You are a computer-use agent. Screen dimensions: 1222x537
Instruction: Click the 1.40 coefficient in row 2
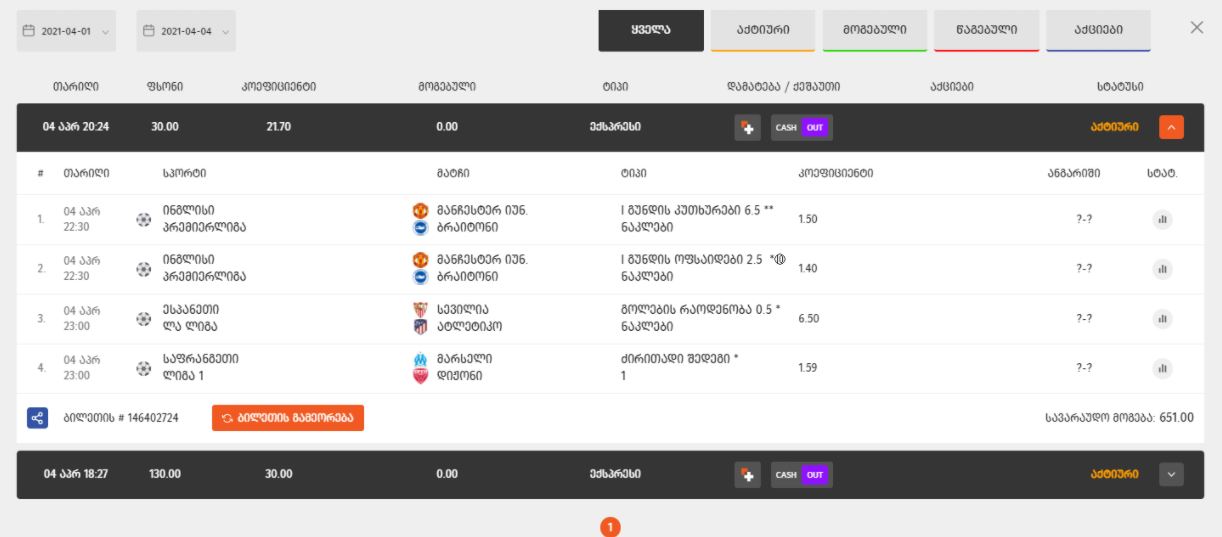coord(808,268)
